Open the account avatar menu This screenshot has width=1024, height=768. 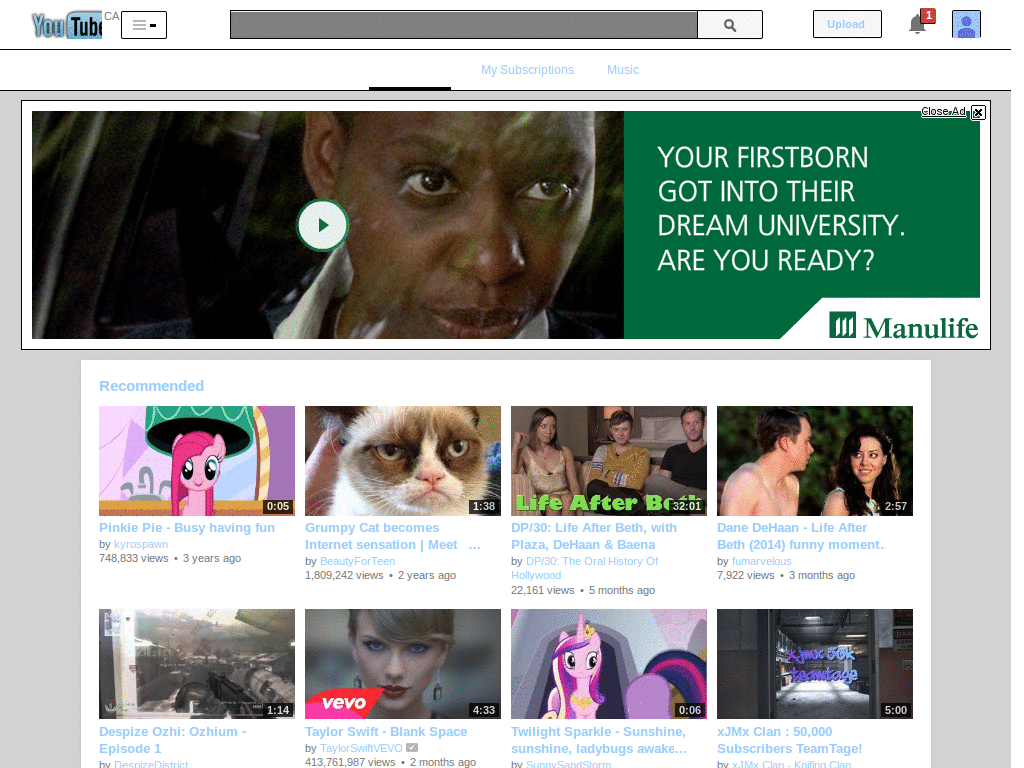click(967, 24)
